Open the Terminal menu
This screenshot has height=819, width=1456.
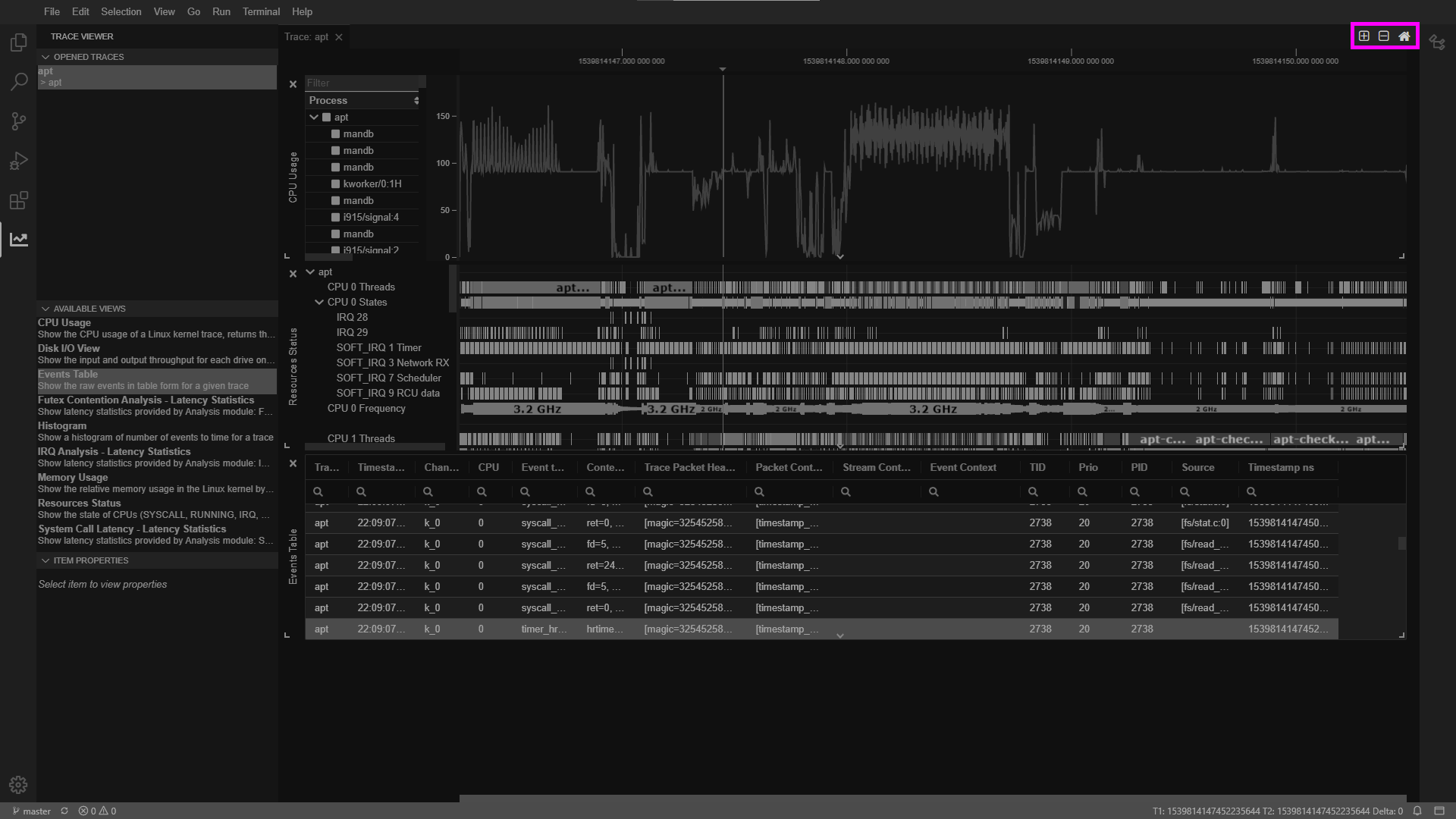pyautogui.click(x=261, y=11)
